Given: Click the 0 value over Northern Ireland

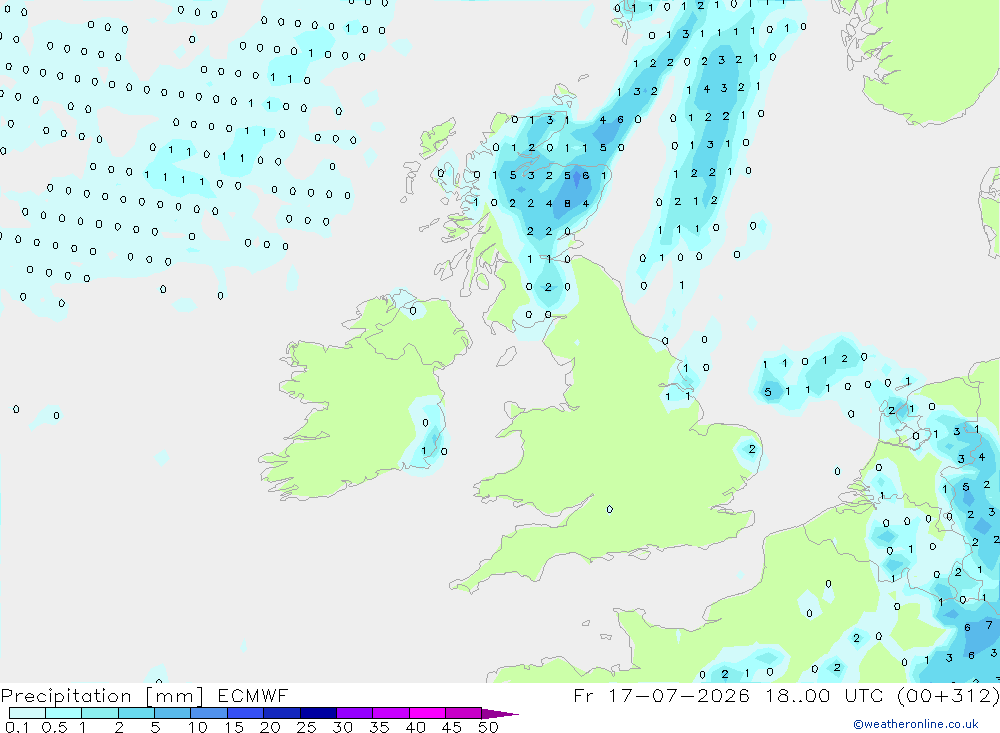Looking at the screenshot, I should click(413, 311).
